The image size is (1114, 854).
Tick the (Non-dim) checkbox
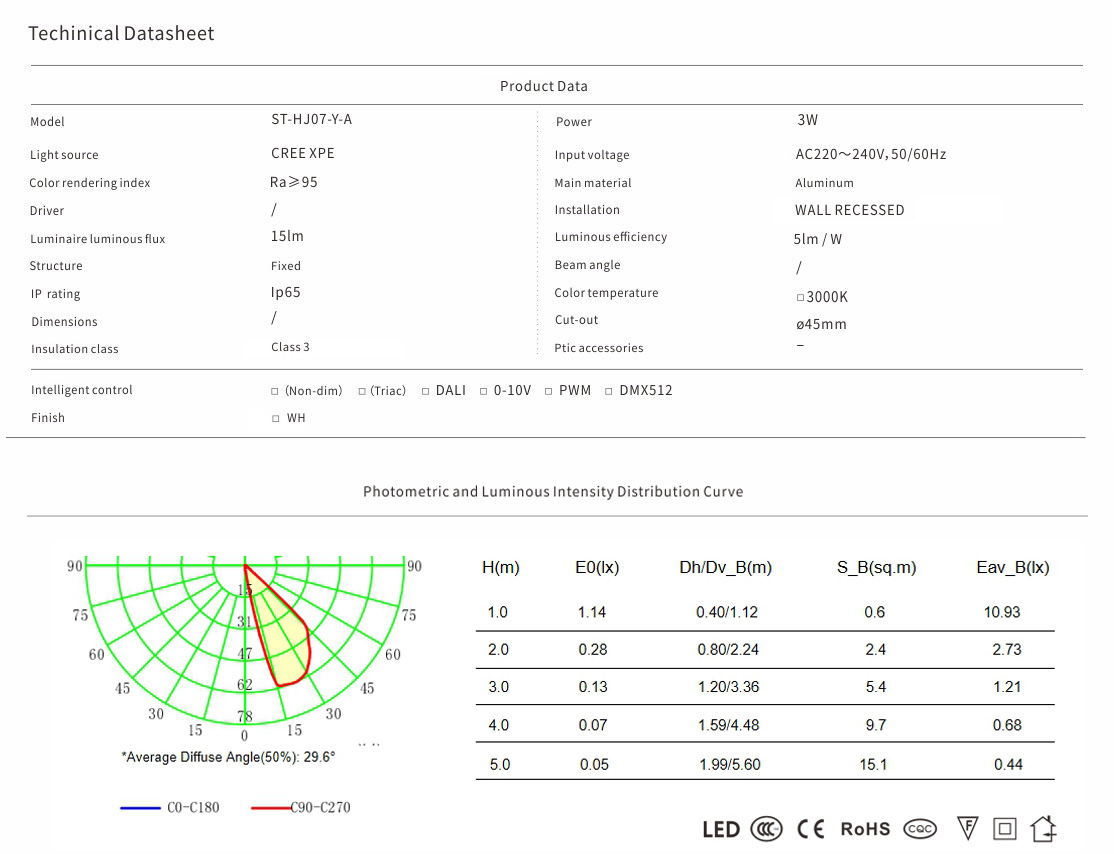tap(275, 391)
